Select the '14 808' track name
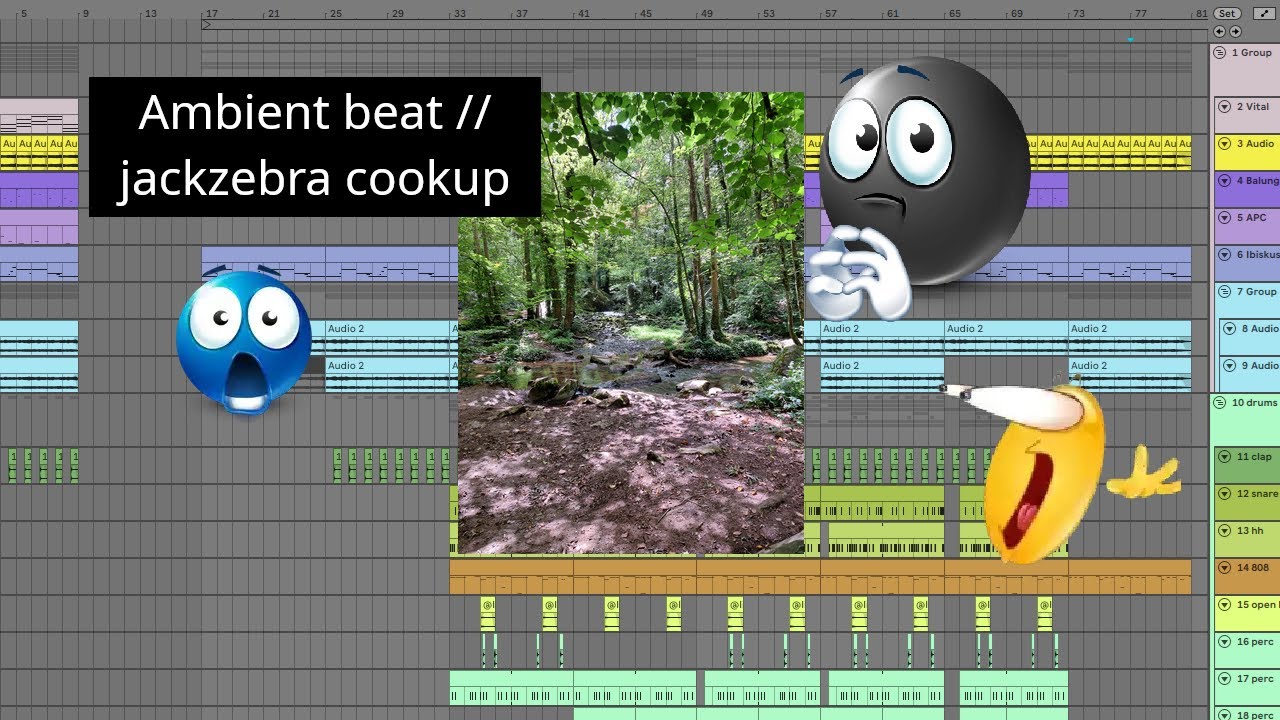 [1253, 567]
